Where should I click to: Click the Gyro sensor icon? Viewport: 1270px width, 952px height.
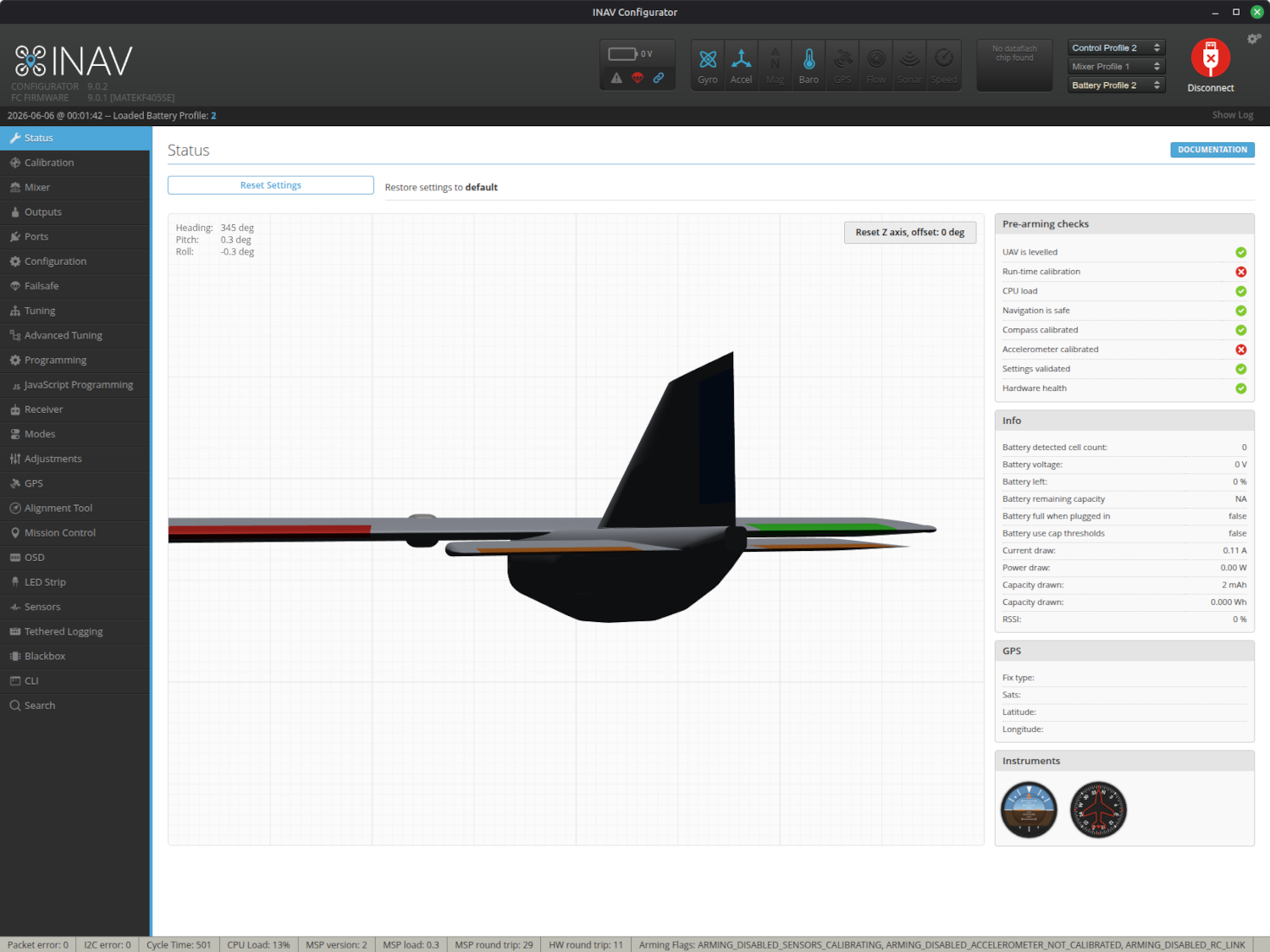tap(708, 59)
